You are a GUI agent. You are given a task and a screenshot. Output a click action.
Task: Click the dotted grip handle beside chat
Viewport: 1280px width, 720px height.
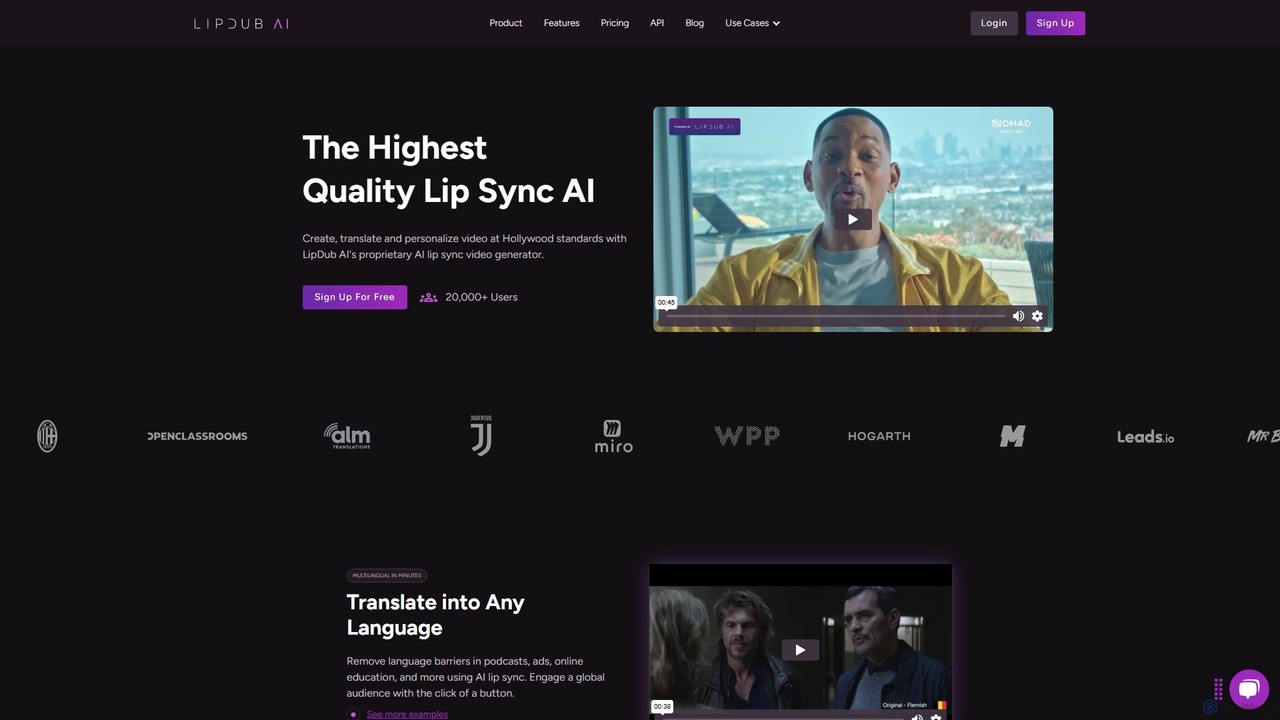pos(1218,689)
